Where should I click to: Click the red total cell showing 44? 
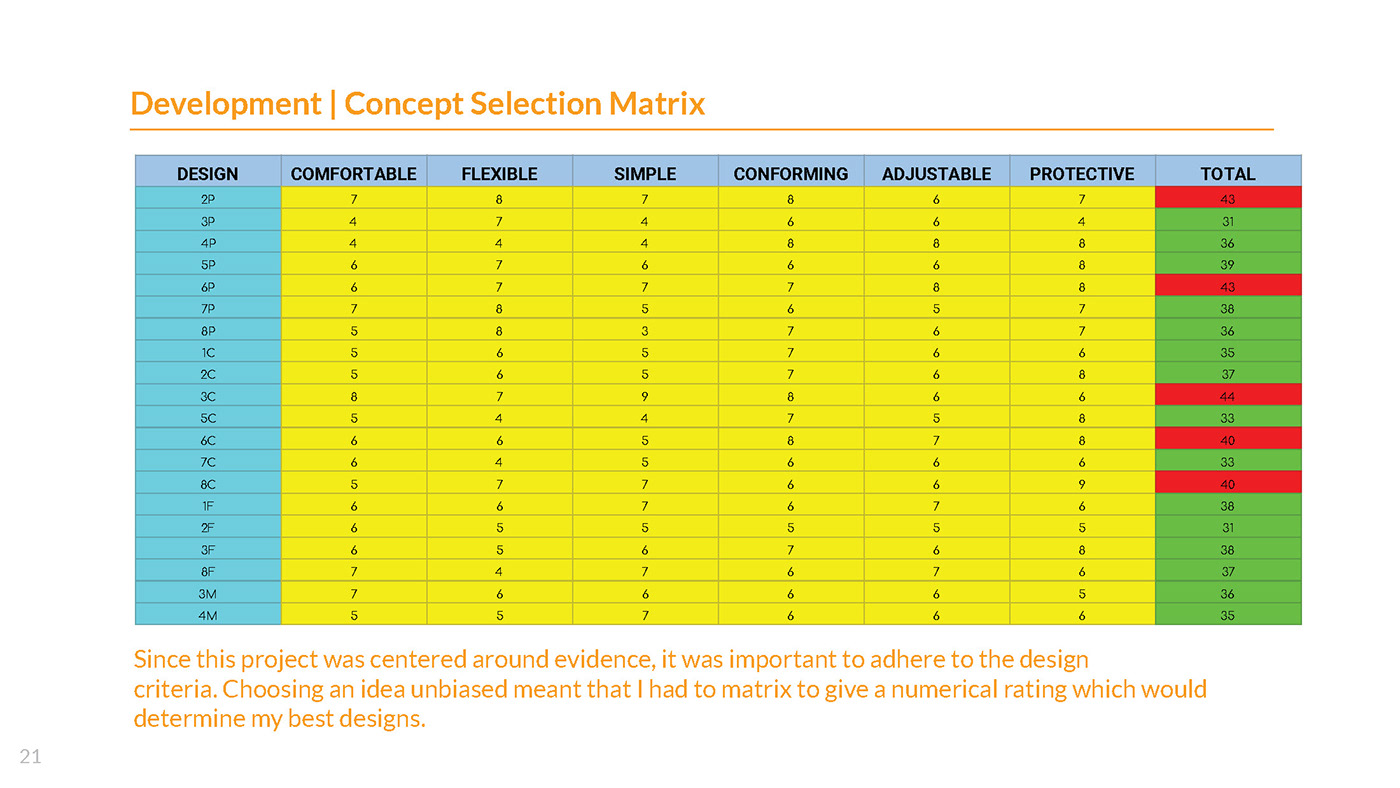click(x=1228, y=396)
